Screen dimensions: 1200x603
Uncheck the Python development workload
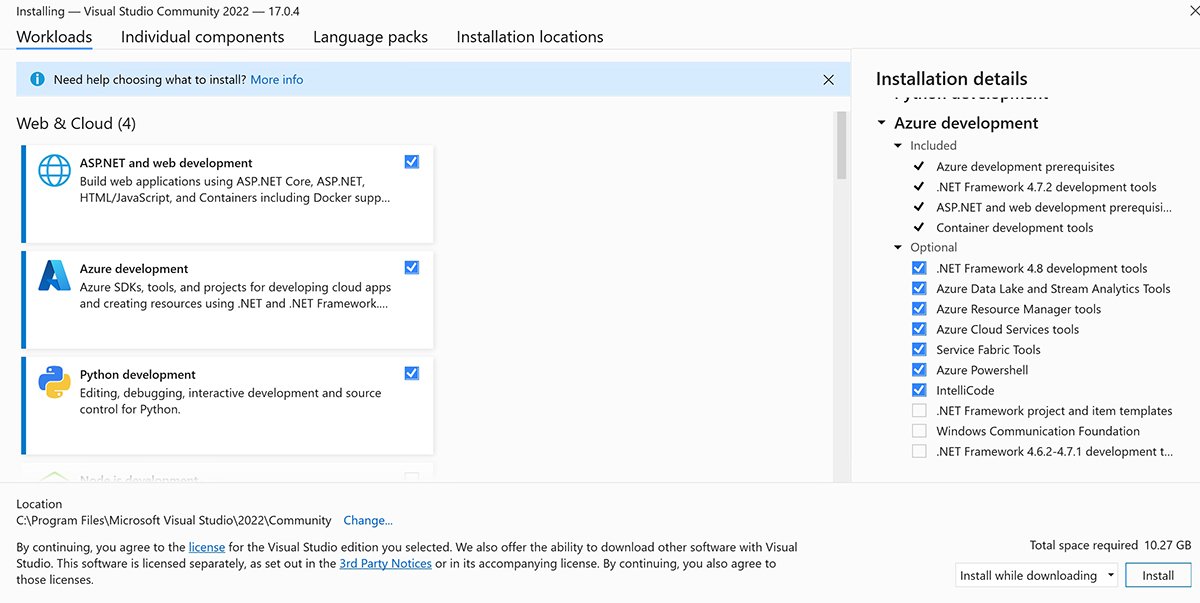411,372
